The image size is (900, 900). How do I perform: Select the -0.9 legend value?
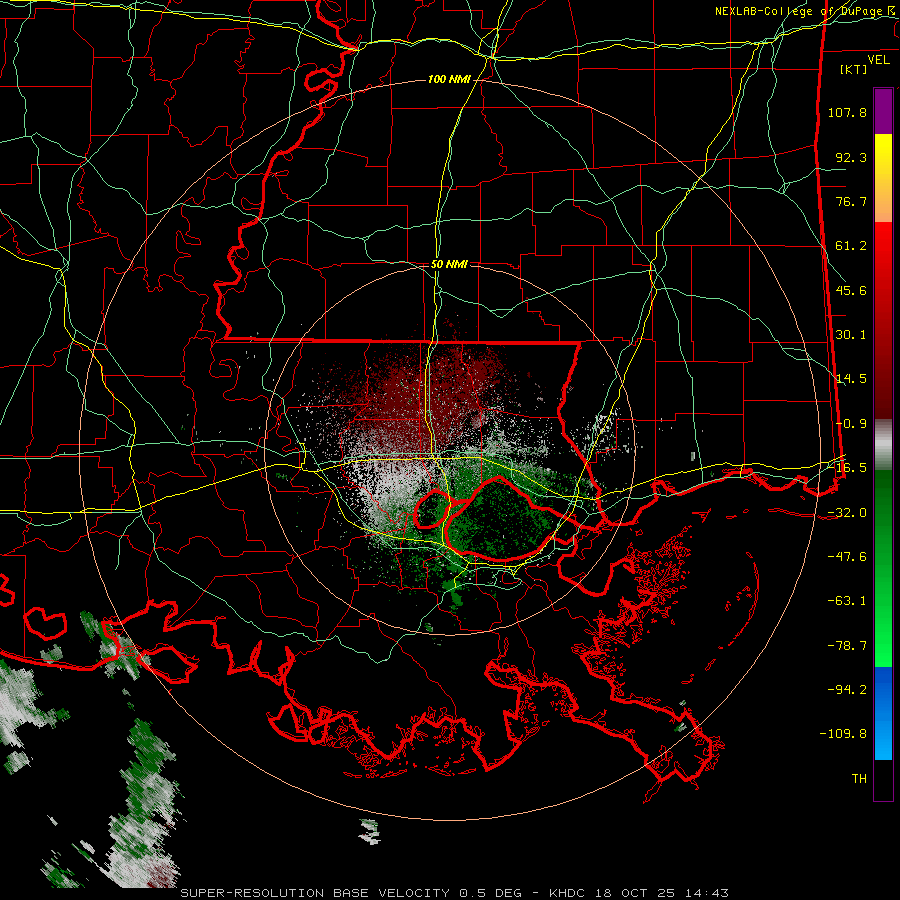click(851, 424)
